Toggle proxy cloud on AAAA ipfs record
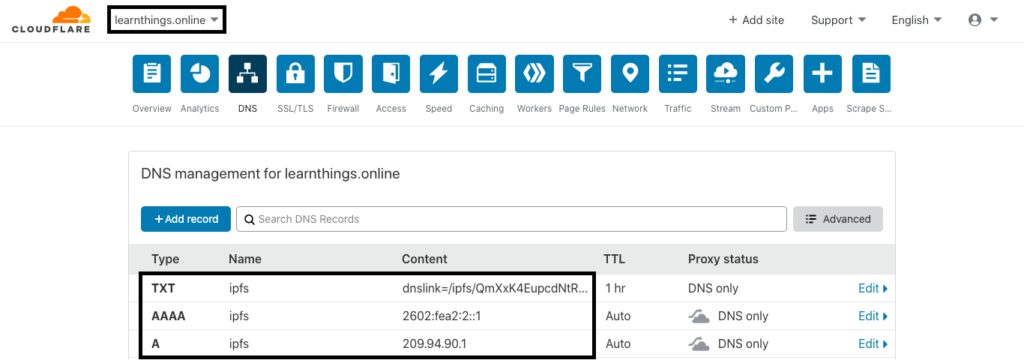 (699, 316)
